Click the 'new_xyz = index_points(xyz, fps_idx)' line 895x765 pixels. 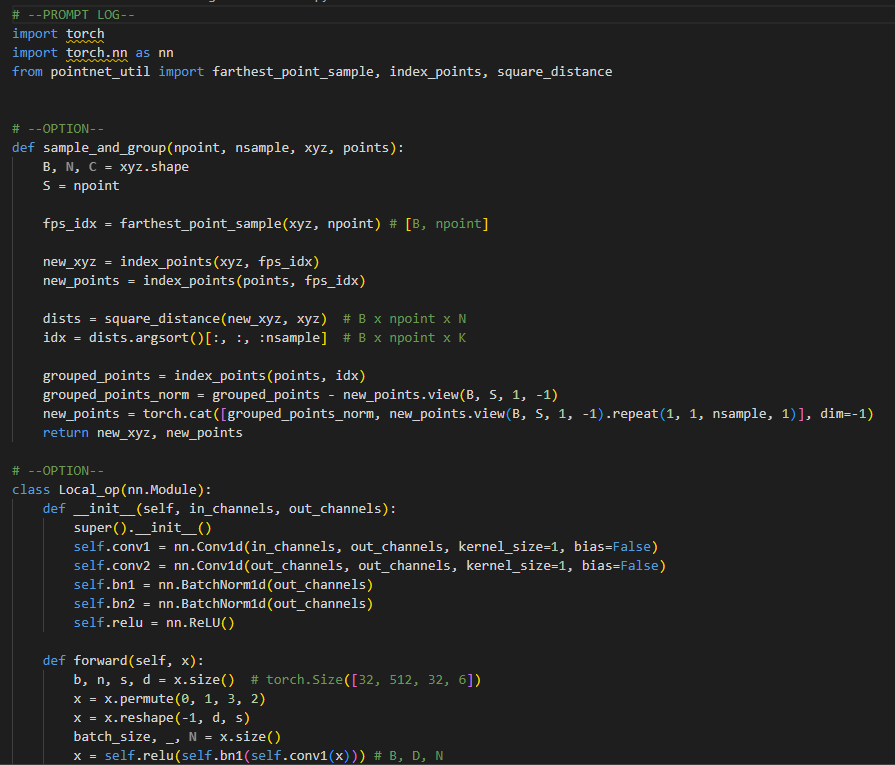[181, 262]
